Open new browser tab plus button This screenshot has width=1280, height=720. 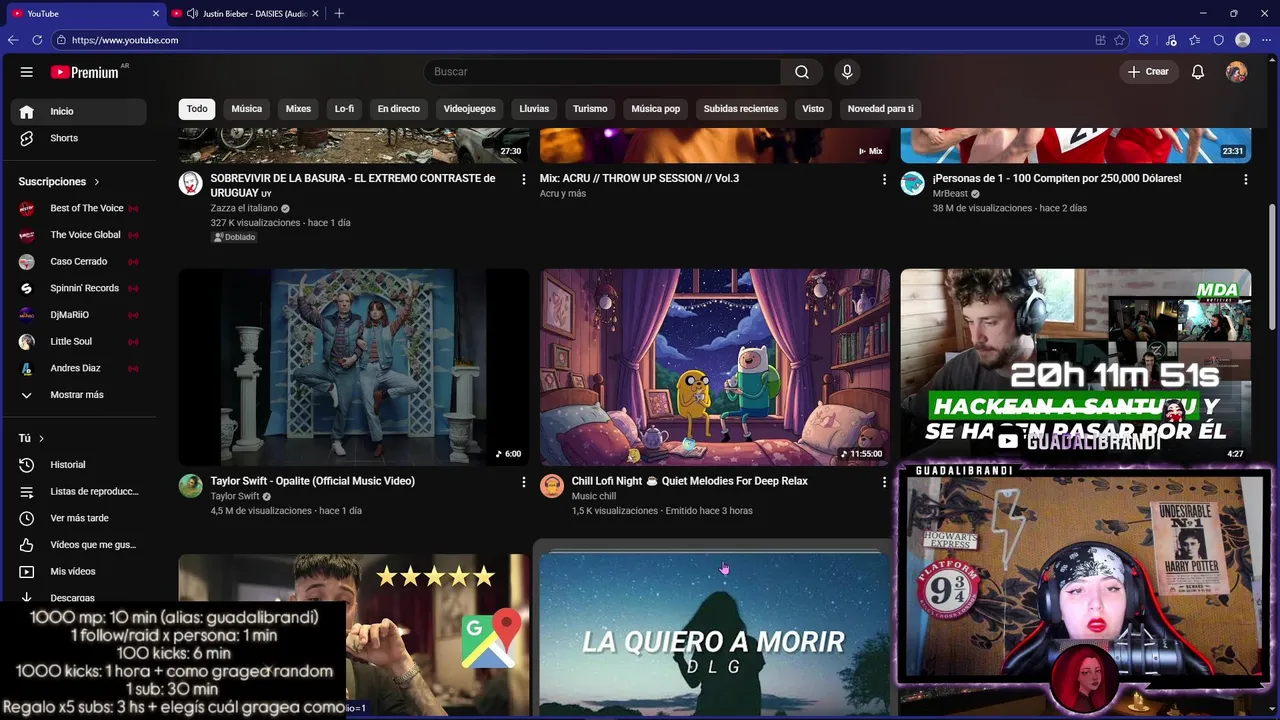(339, 13)
